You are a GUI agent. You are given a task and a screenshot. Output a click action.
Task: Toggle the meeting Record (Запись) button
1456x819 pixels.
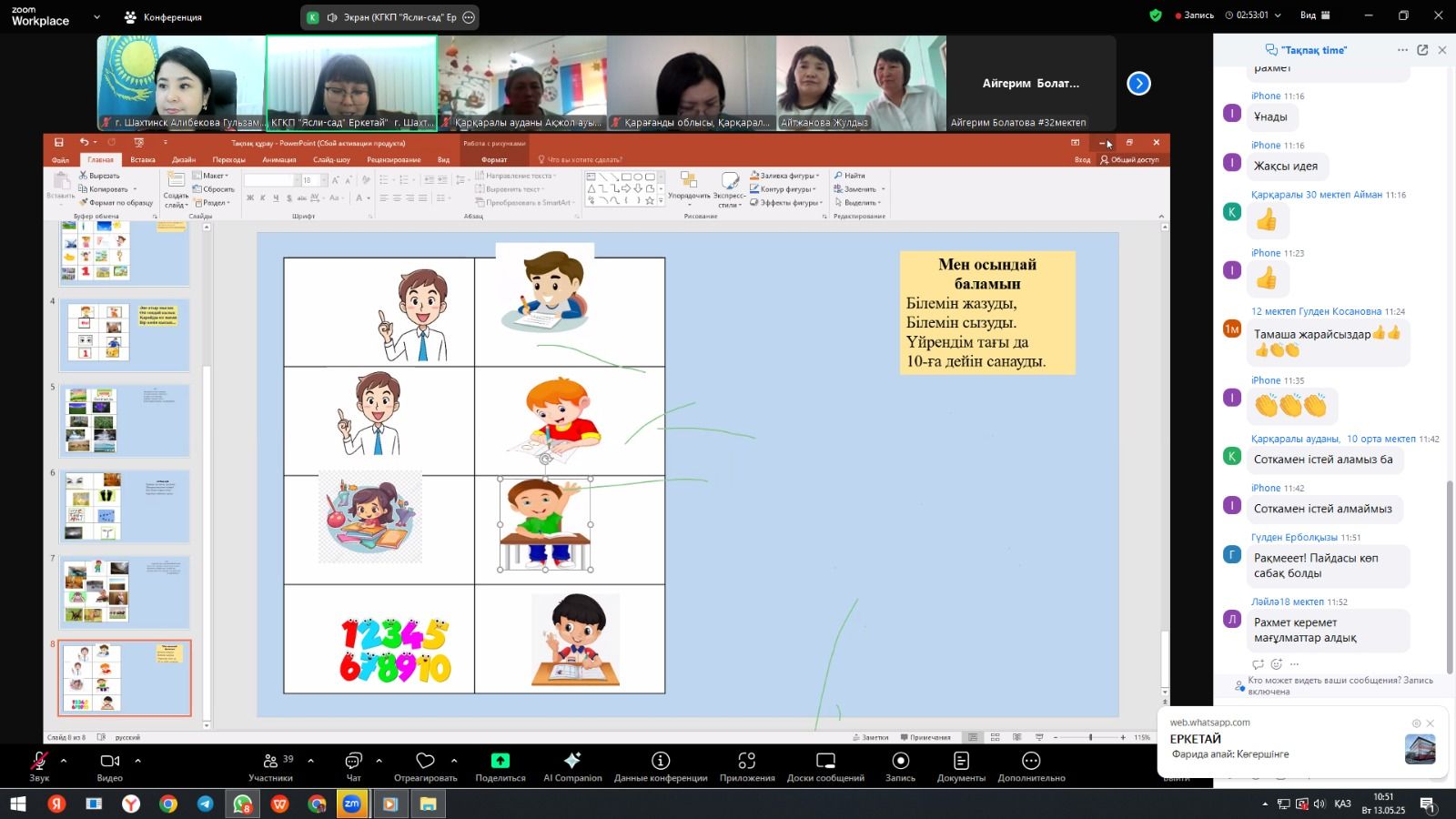point(900,762)
